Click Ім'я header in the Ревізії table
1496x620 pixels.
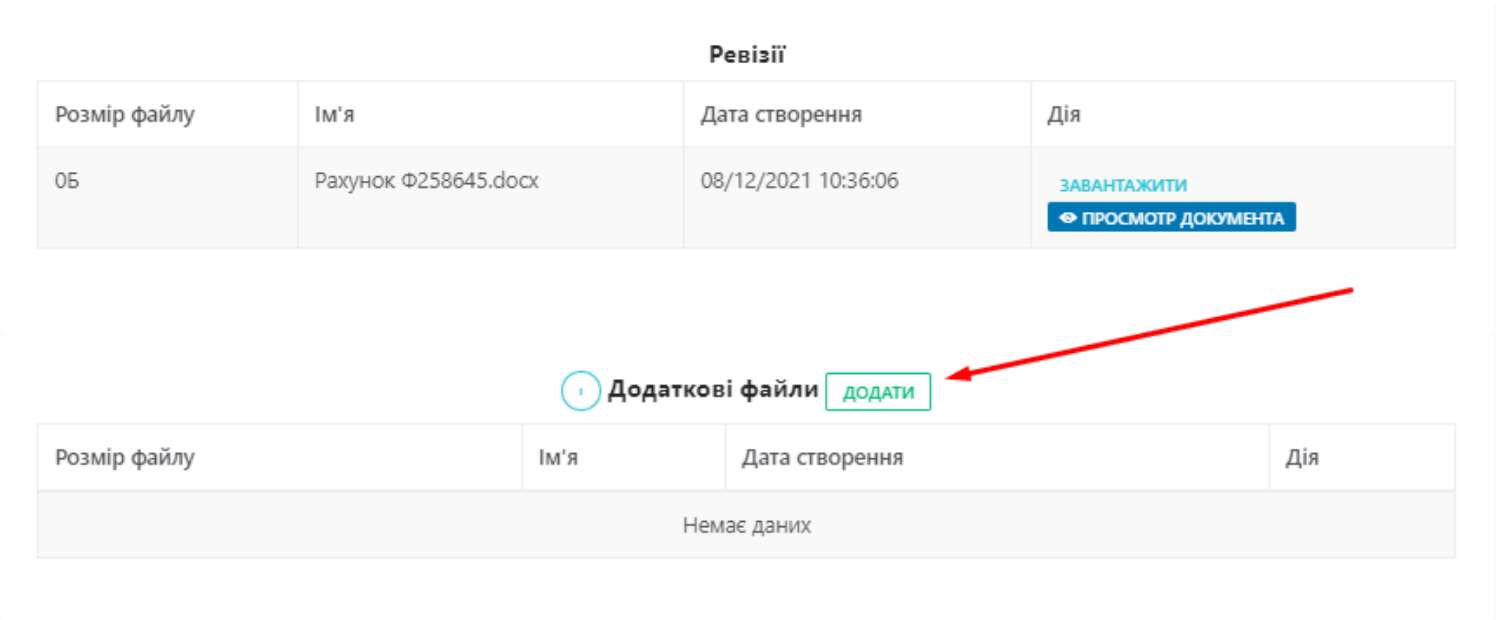335,115
